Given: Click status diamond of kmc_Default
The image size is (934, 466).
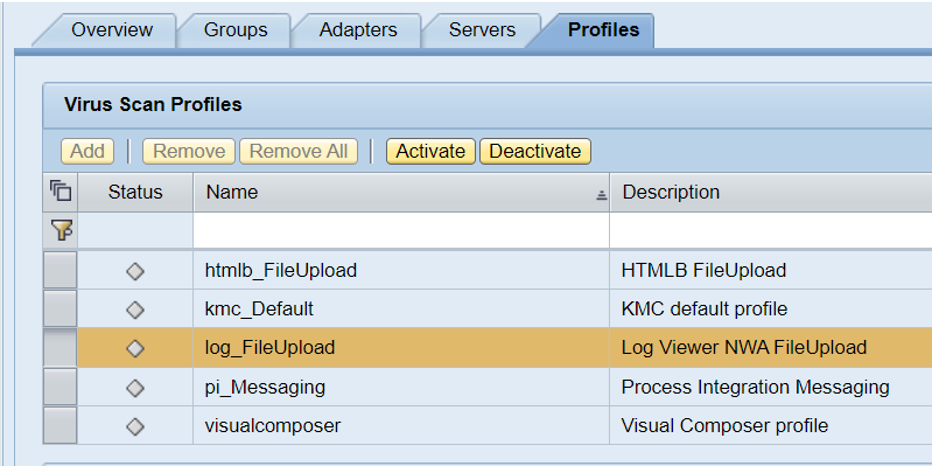Looking at the screenshot, I should click(x=135, y=310).
